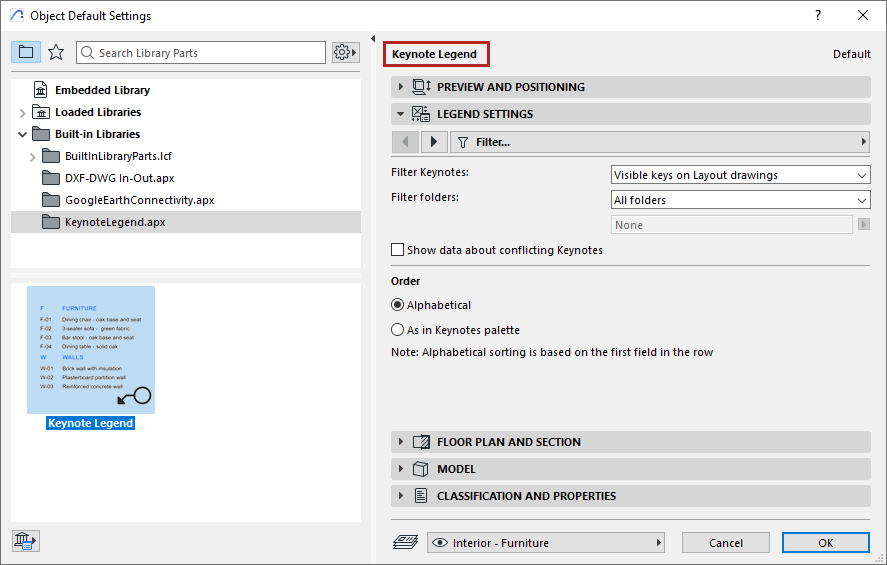Open library search settings gear menu
This screenshot has width=887, height=565.
click(345, 52)
